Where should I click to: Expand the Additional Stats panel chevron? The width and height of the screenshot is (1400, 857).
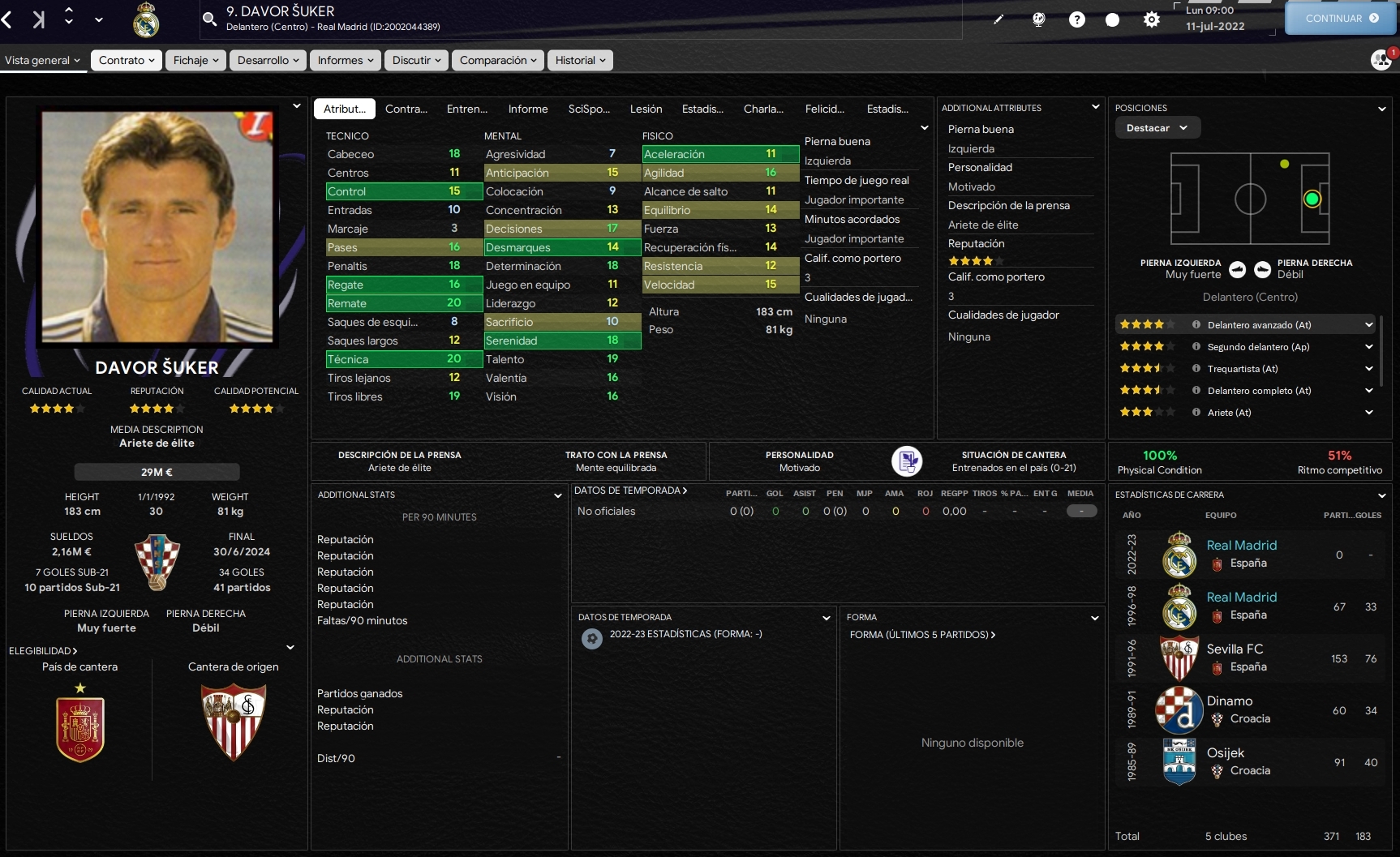tap(558, 495)
